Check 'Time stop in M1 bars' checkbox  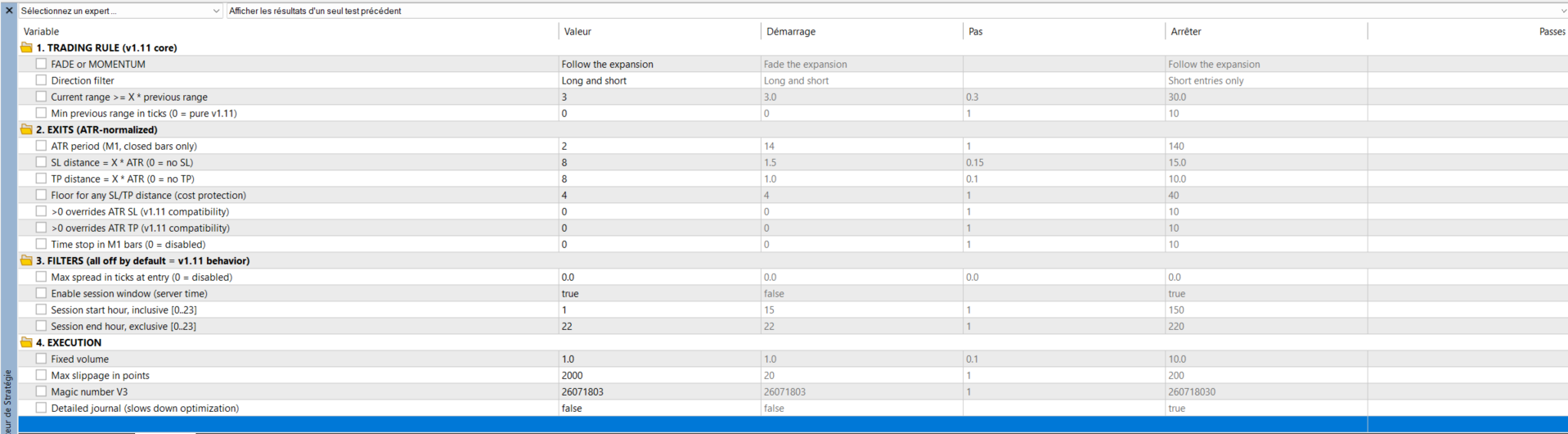point(41,244)
